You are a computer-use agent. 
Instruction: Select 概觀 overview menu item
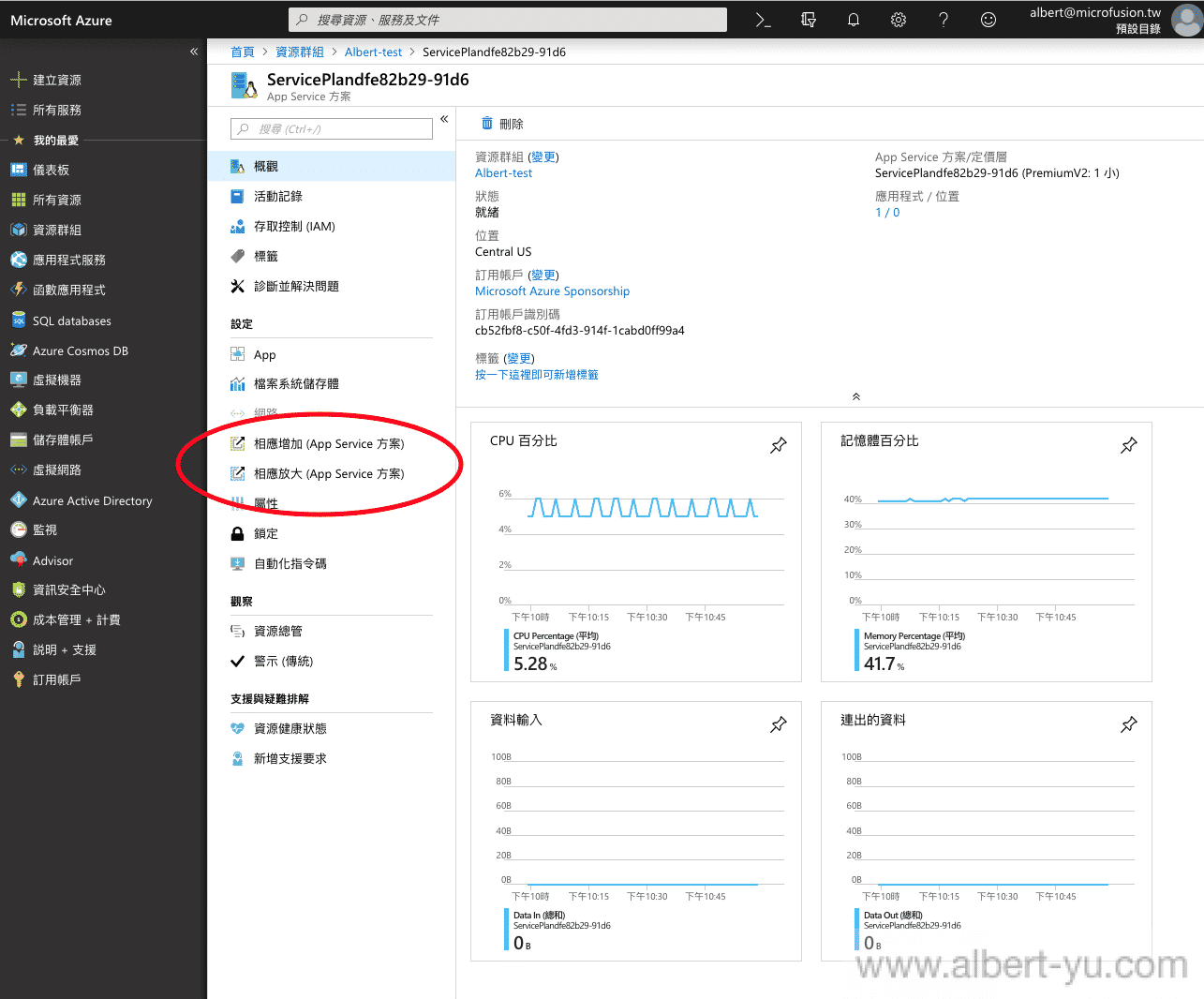(332, 167)
